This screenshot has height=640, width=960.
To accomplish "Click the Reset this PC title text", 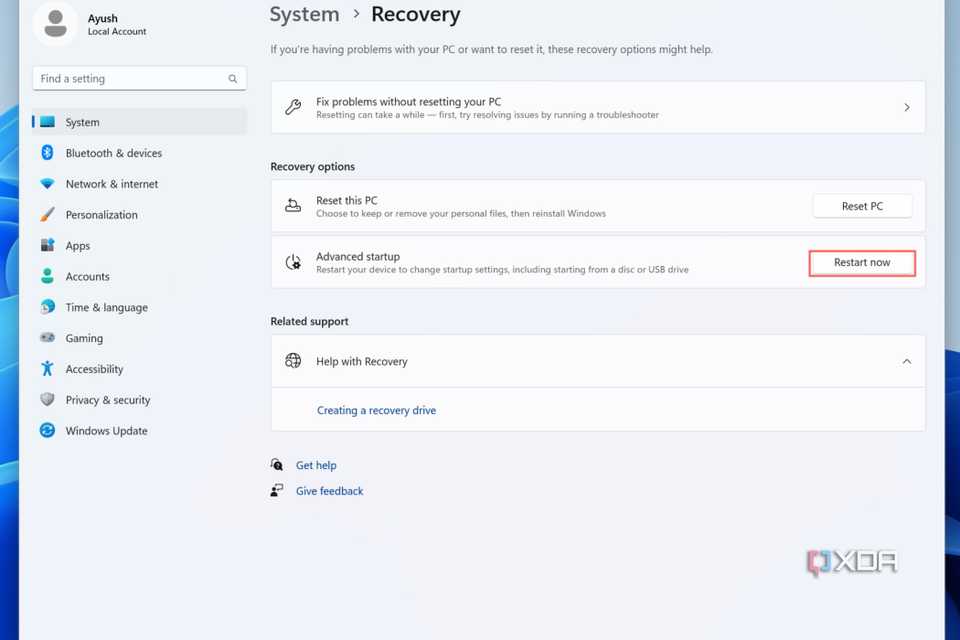I will (347, 200).
